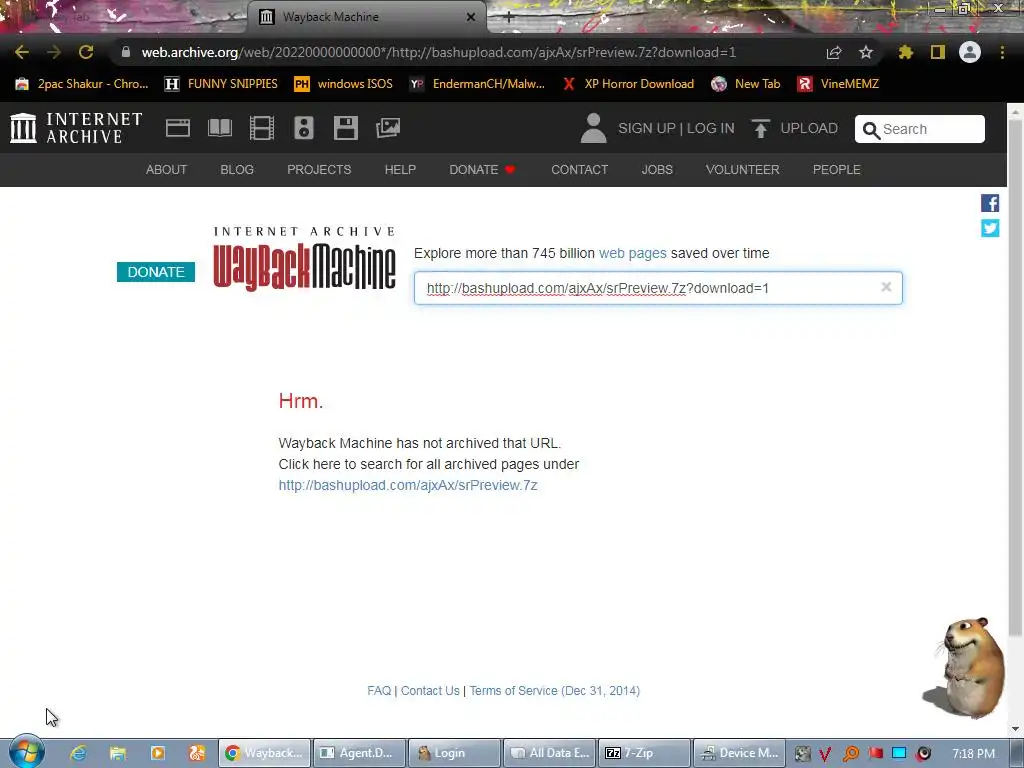The width and height of the screenshot is (1024, 768).
Task: Click the Internet Archive logo
Action: pos(76,128)
